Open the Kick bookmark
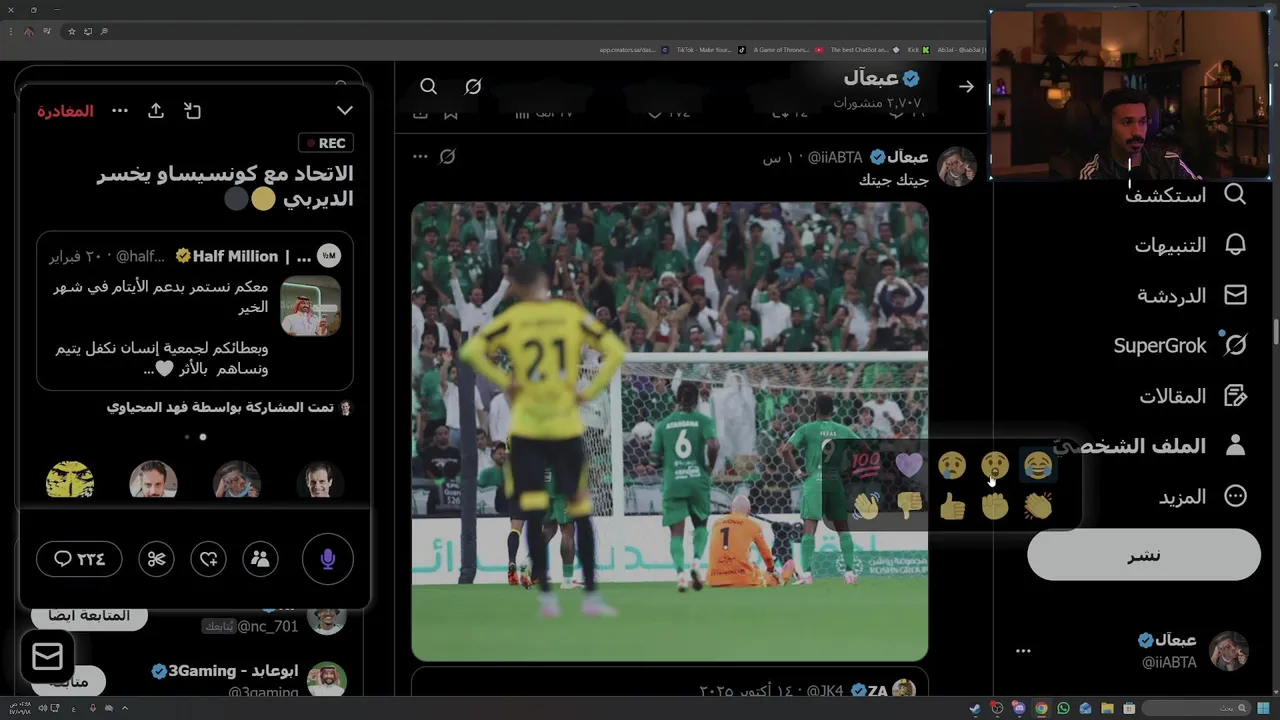 [x=917, y=50]
